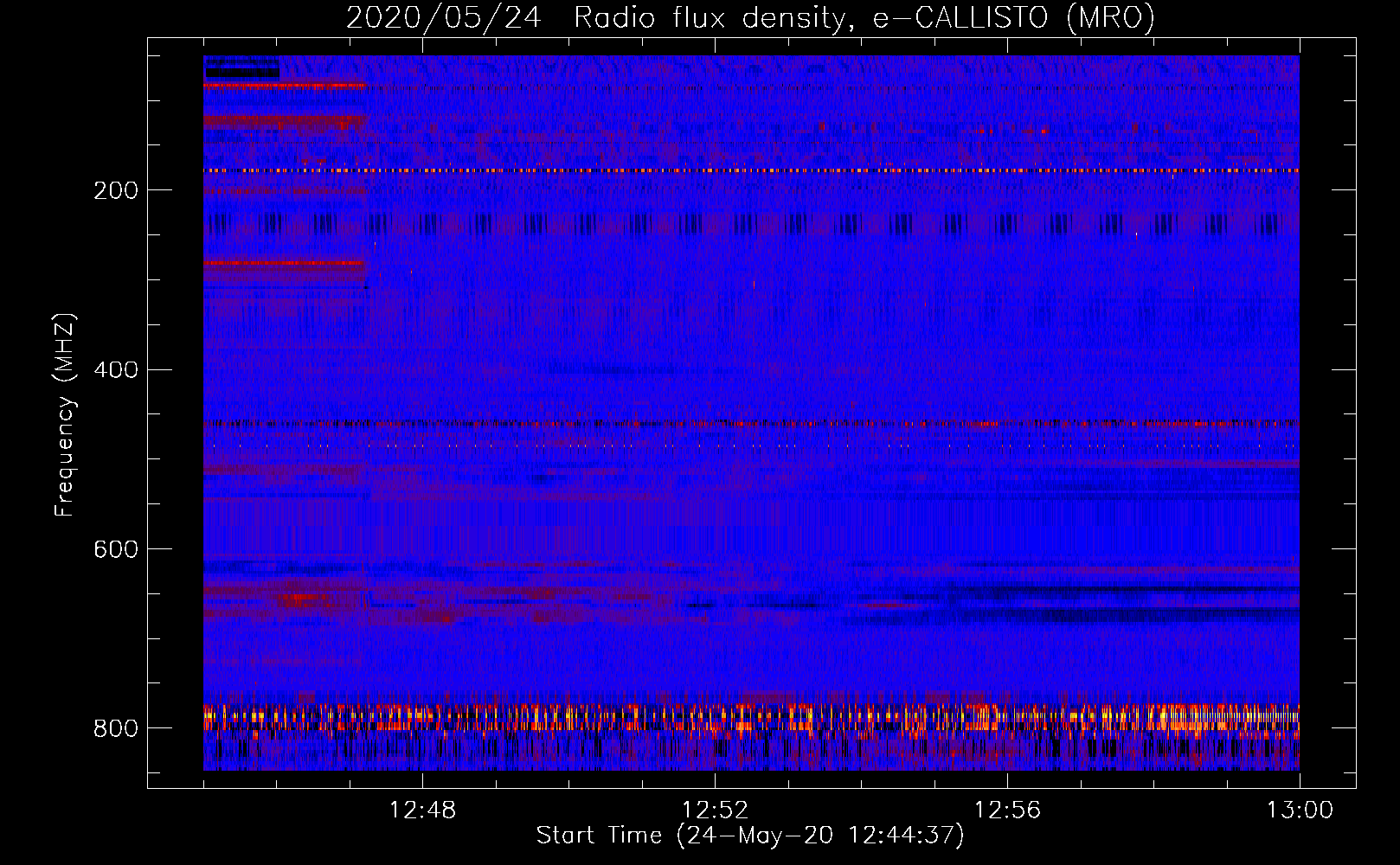1400x865 pixels.
Task: Click the 'Start Time (24-May-20 12:44:37)' label
Action: click(750, 836)
